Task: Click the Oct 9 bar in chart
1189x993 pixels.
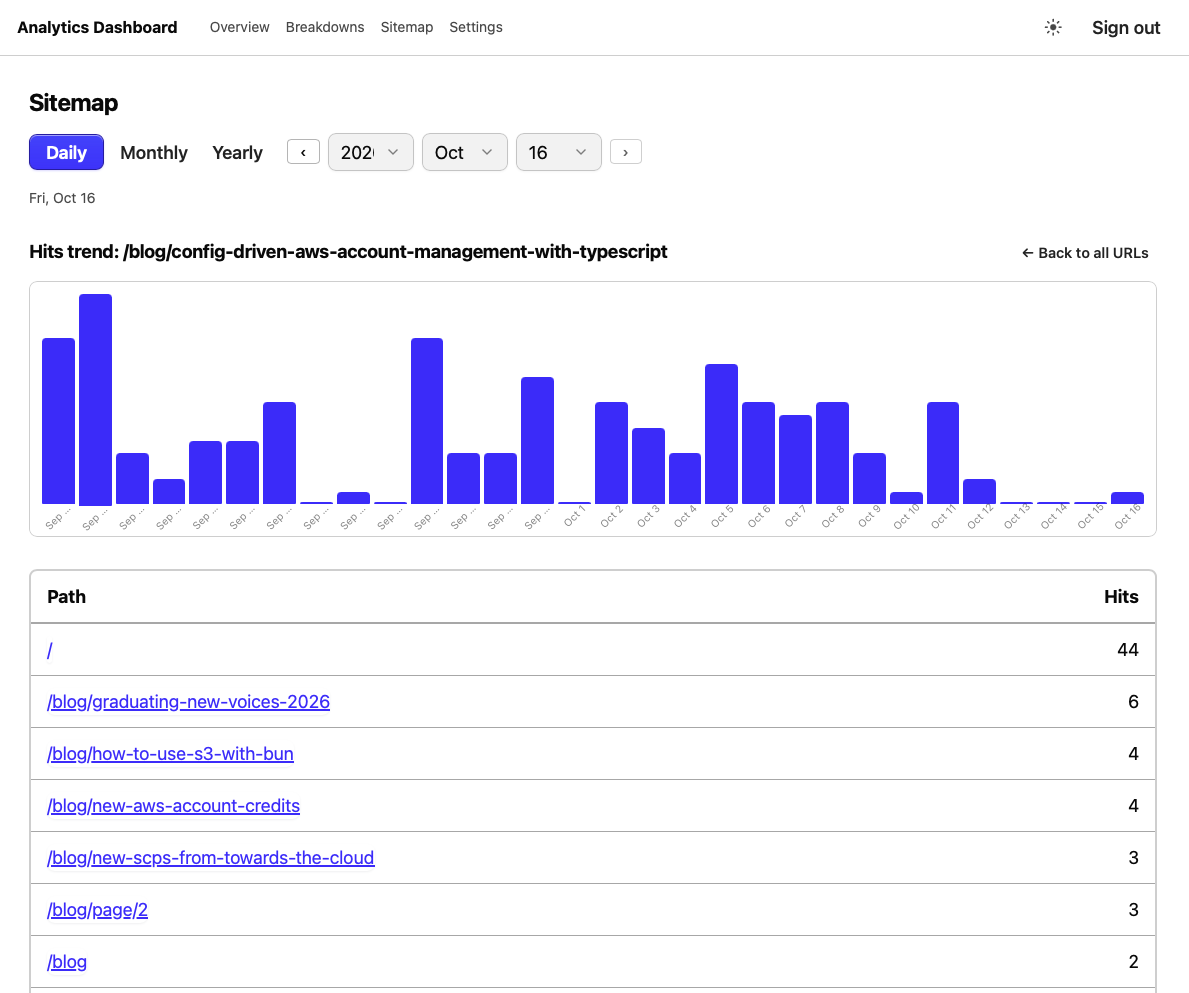Action: coord(869,479)
